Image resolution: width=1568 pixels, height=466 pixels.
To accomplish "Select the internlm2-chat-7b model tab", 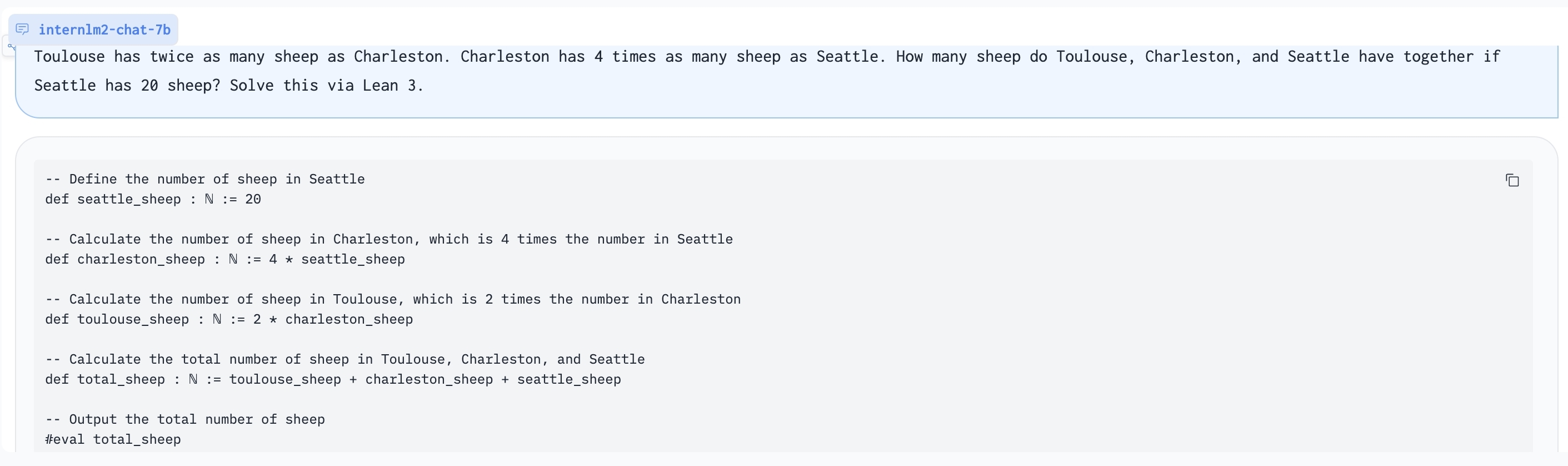I will point(104,29).
